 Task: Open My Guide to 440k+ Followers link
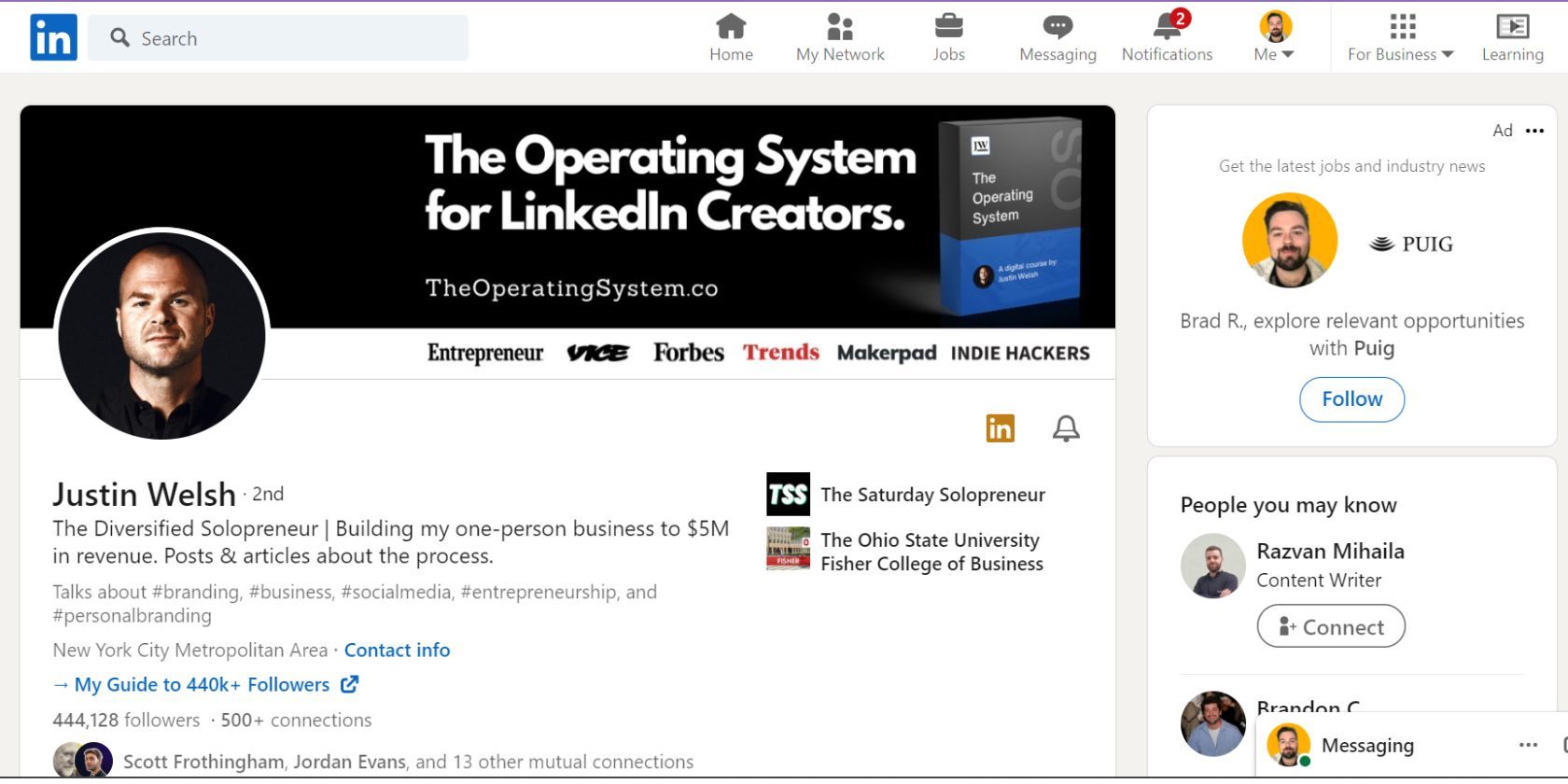pyautogui.click(x=202, y=684)
